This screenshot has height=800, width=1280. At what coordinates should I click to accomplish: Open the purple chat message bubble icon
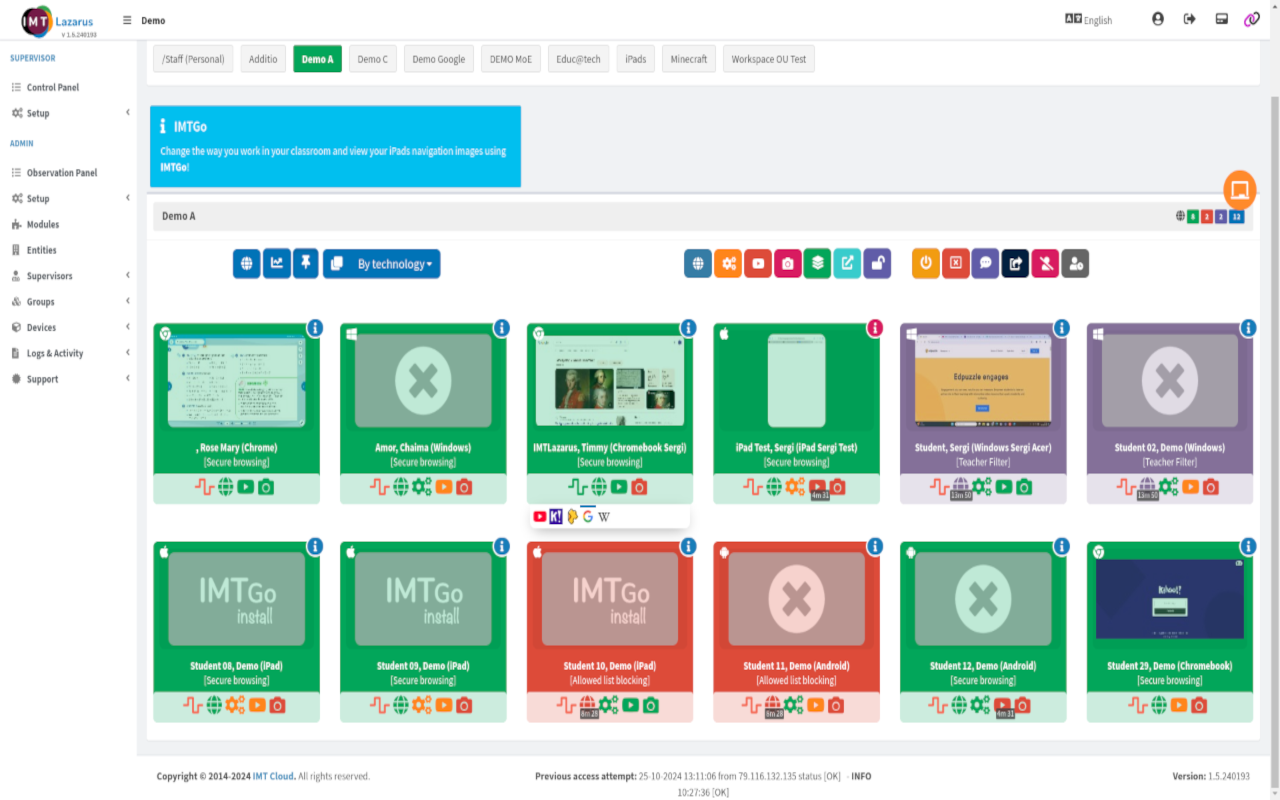point(985,263)
